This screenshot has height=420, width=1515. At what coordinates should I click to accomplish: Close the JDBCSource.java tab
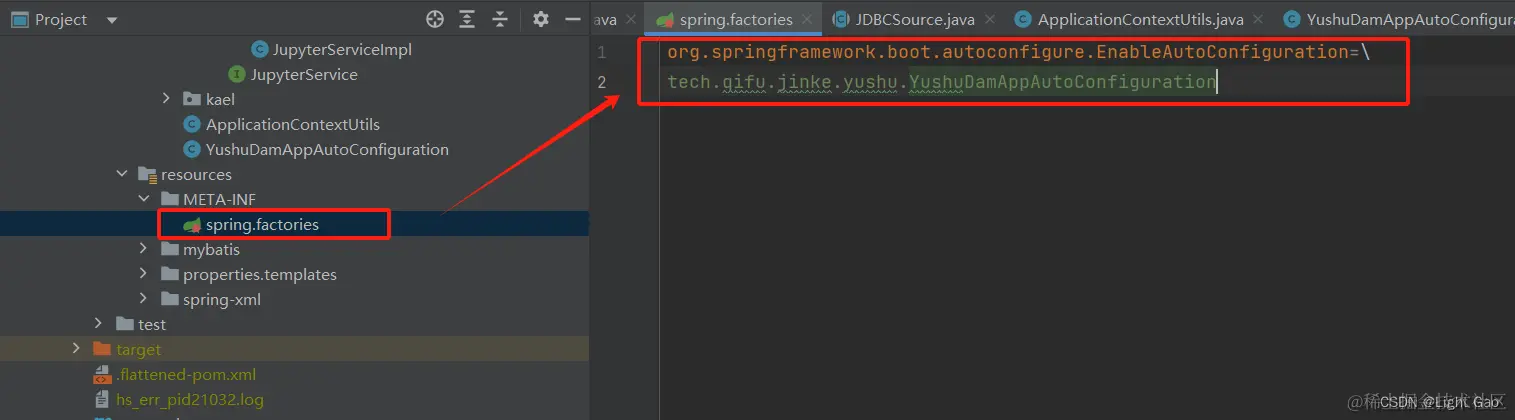(x=990, y=19)
